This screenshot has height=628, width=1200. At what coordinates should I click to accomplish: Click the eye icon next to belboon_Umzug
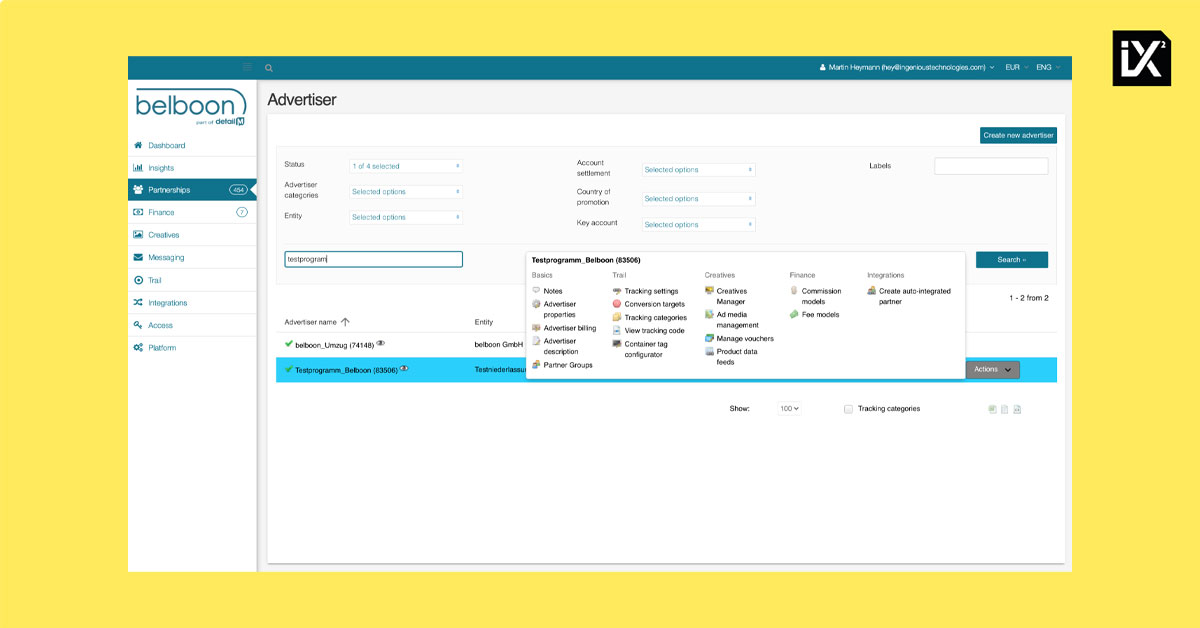coord(381,343)
